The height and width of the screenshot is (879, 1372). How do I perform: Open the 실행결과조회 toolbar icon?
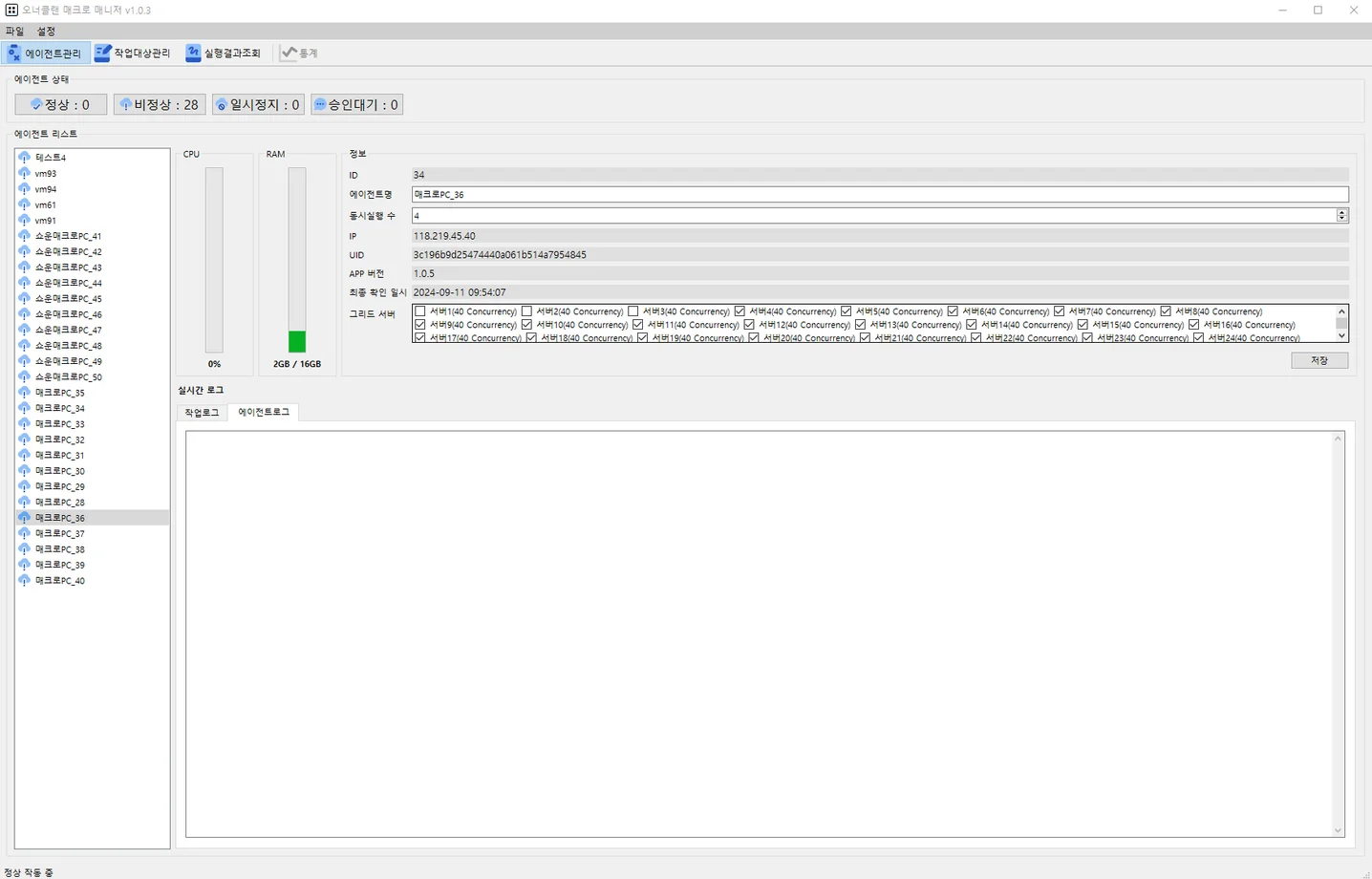(193, 54)
